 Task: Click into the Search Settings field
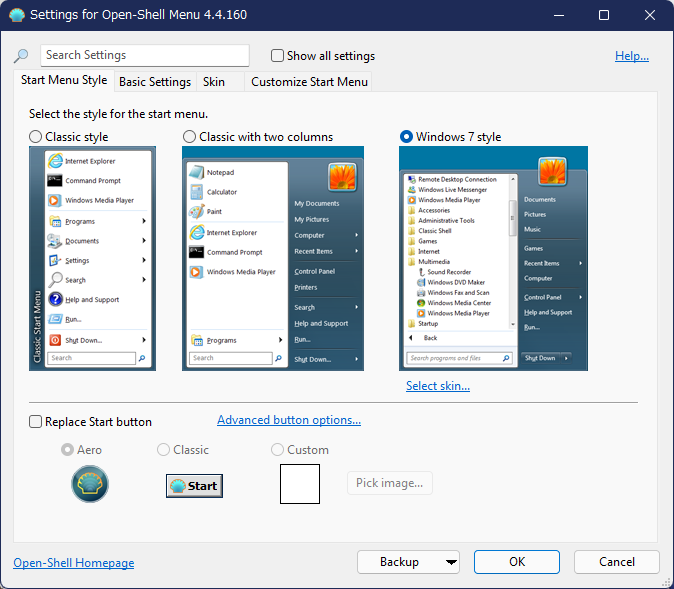pos(145,55)
